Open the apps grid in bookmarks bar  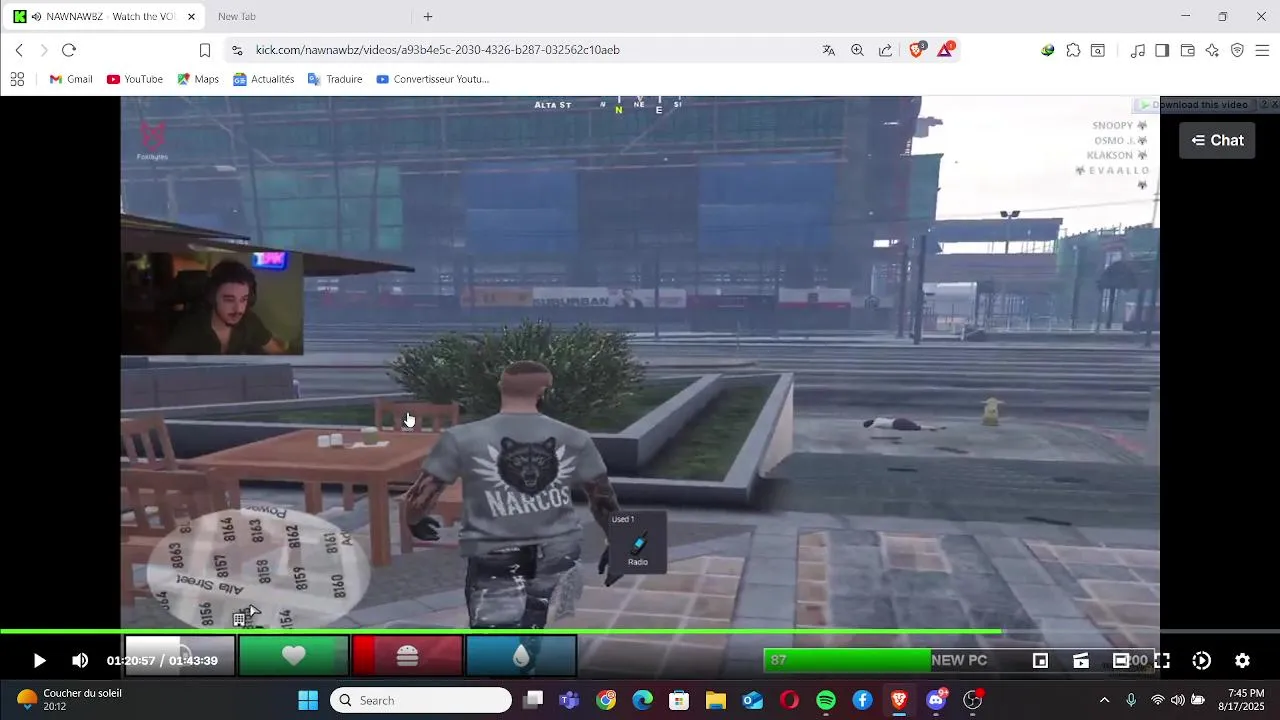[x=17, y=79]
